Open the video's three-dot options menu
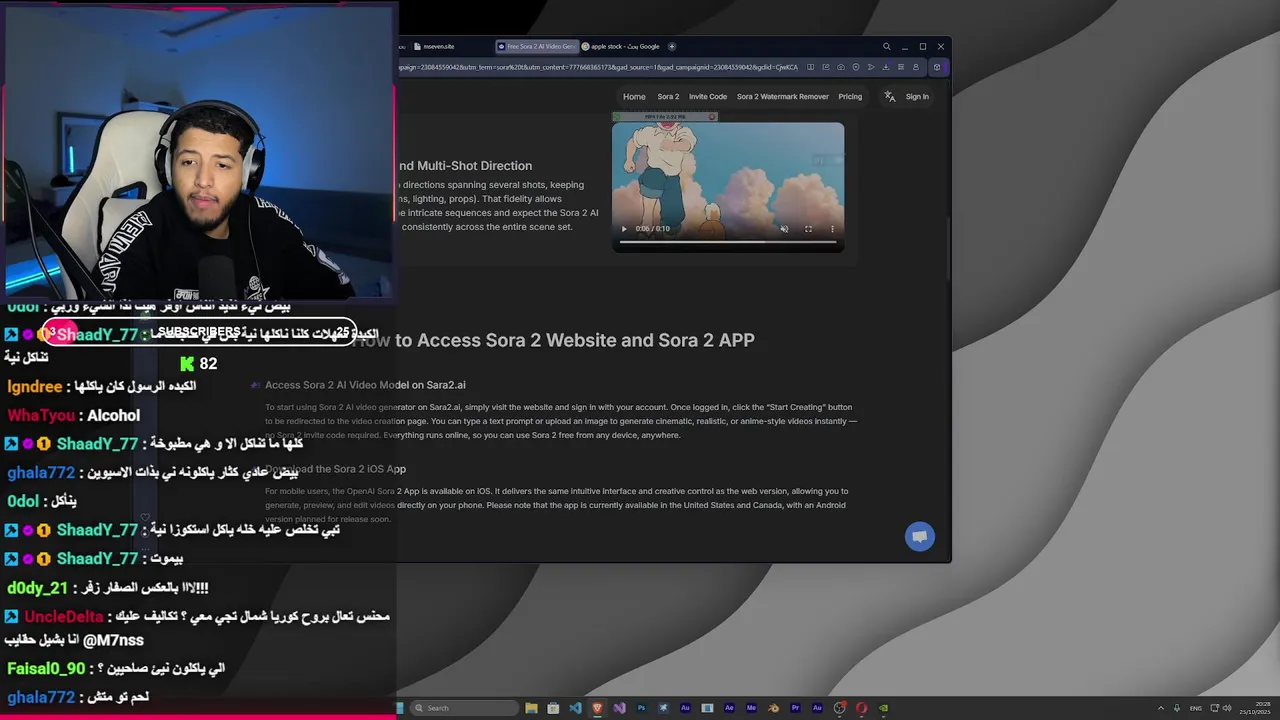The image size is (1280, 720). click(x=832, y=229)
